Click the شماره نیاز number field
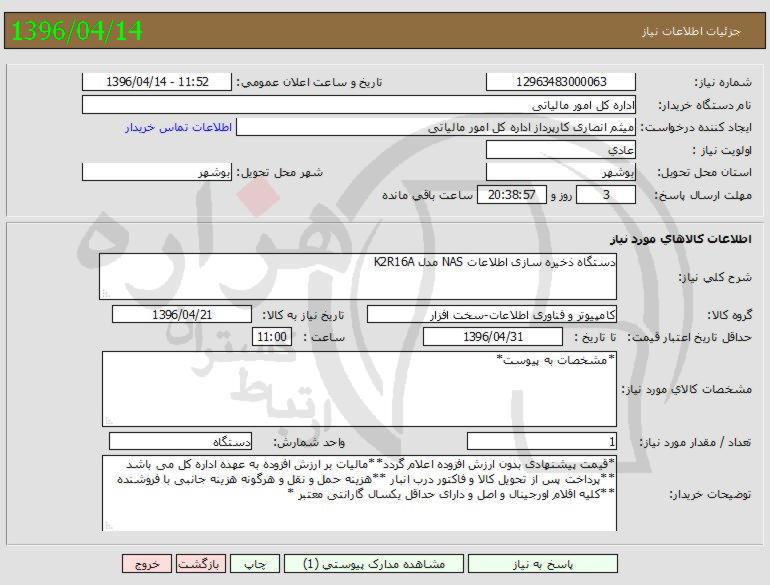Image resolution: width=770 pixels, height=585 pixels. point(560,82)
